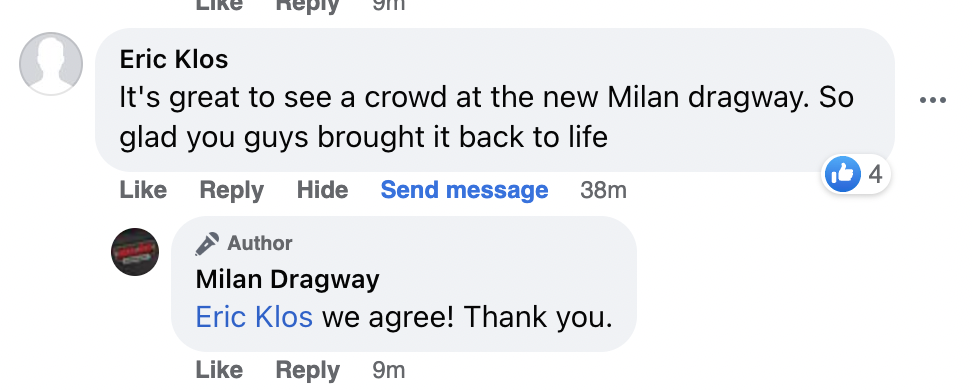The height and width of the screenshot is (390, 972).
Task: Open Milan Dragway page name link
Action: point(288,280)
